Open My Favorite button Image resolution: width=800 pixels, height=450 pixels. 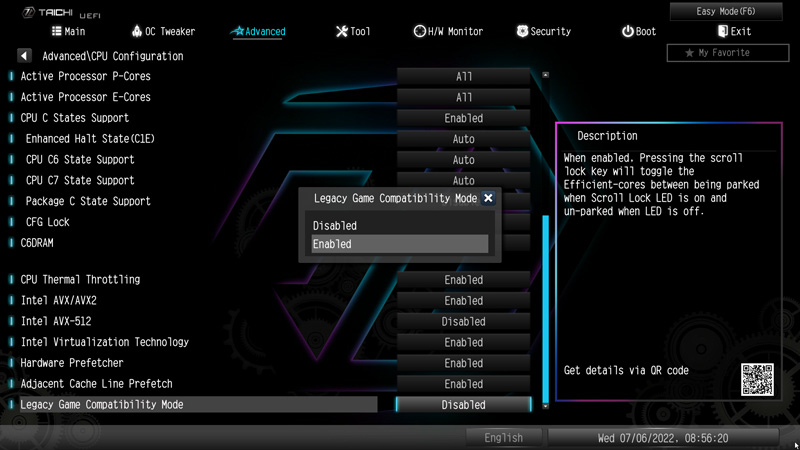[728, 53]
